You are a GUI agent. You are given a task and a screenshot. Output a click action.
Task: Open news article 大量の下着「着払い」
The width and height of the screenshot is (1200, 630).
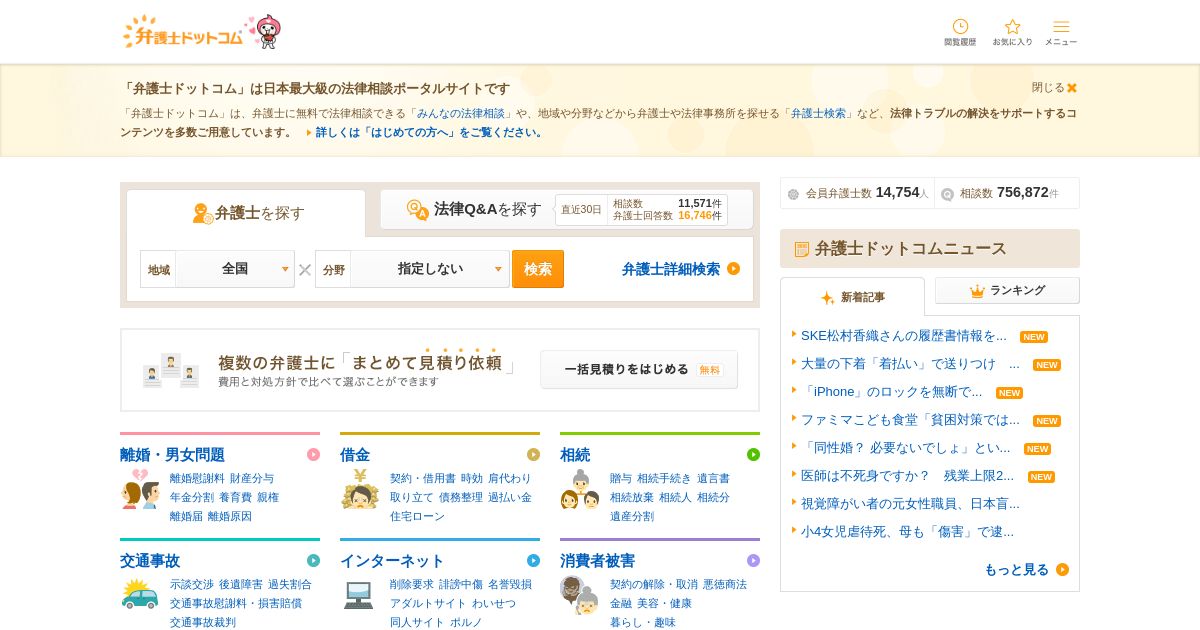(910, 364)
